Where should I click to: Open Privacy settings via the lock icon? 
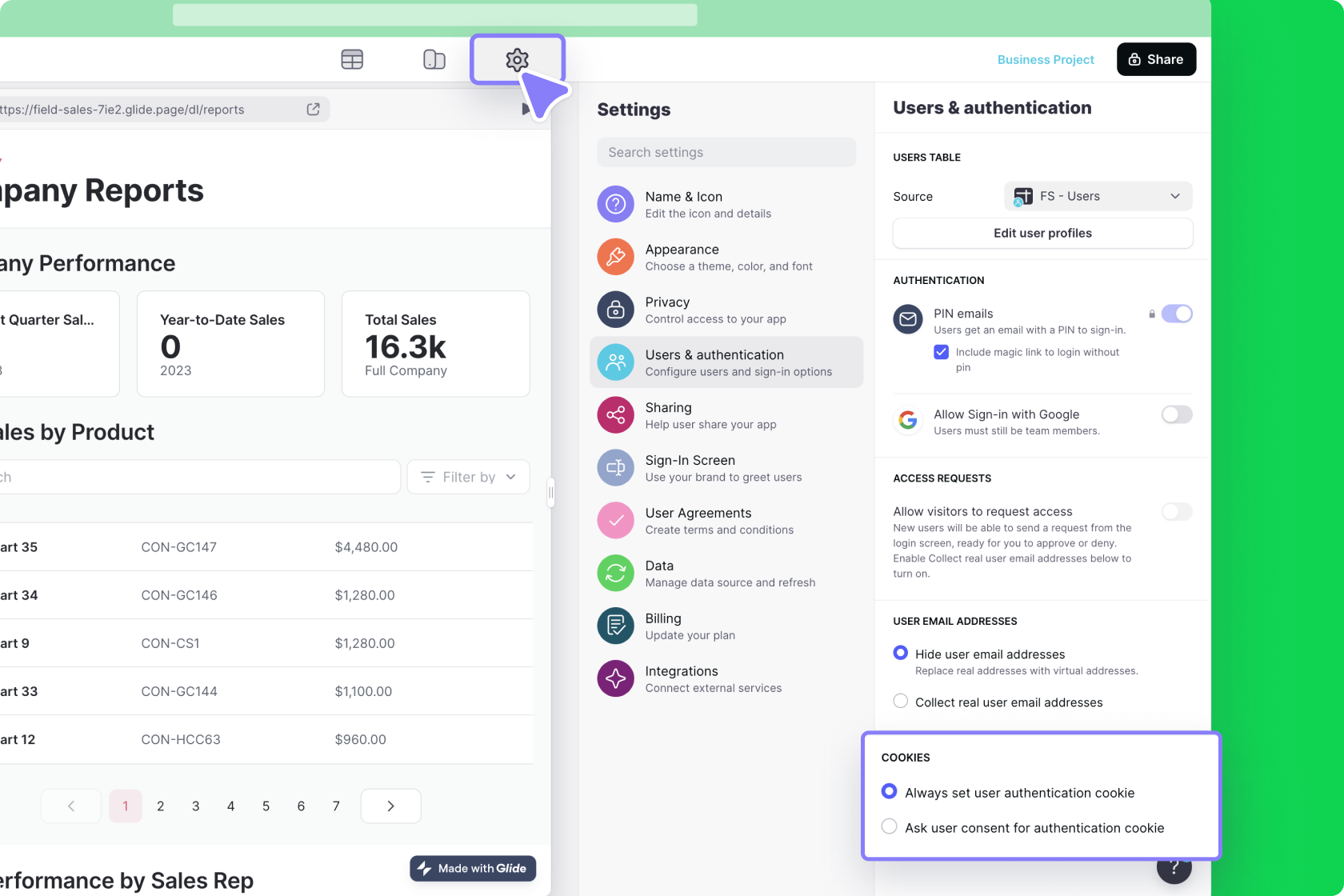coord(614,310)
